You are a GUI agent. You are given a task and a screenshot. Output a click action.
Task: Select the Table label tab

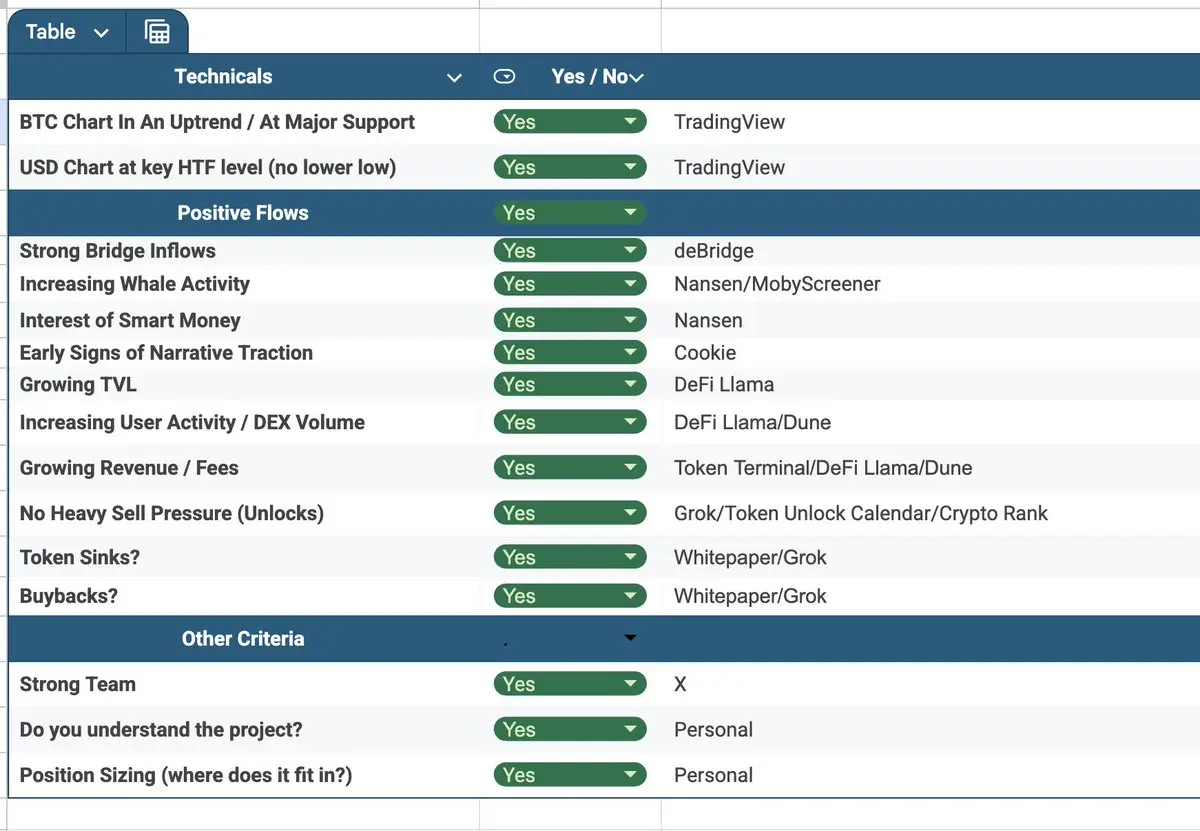50,32
